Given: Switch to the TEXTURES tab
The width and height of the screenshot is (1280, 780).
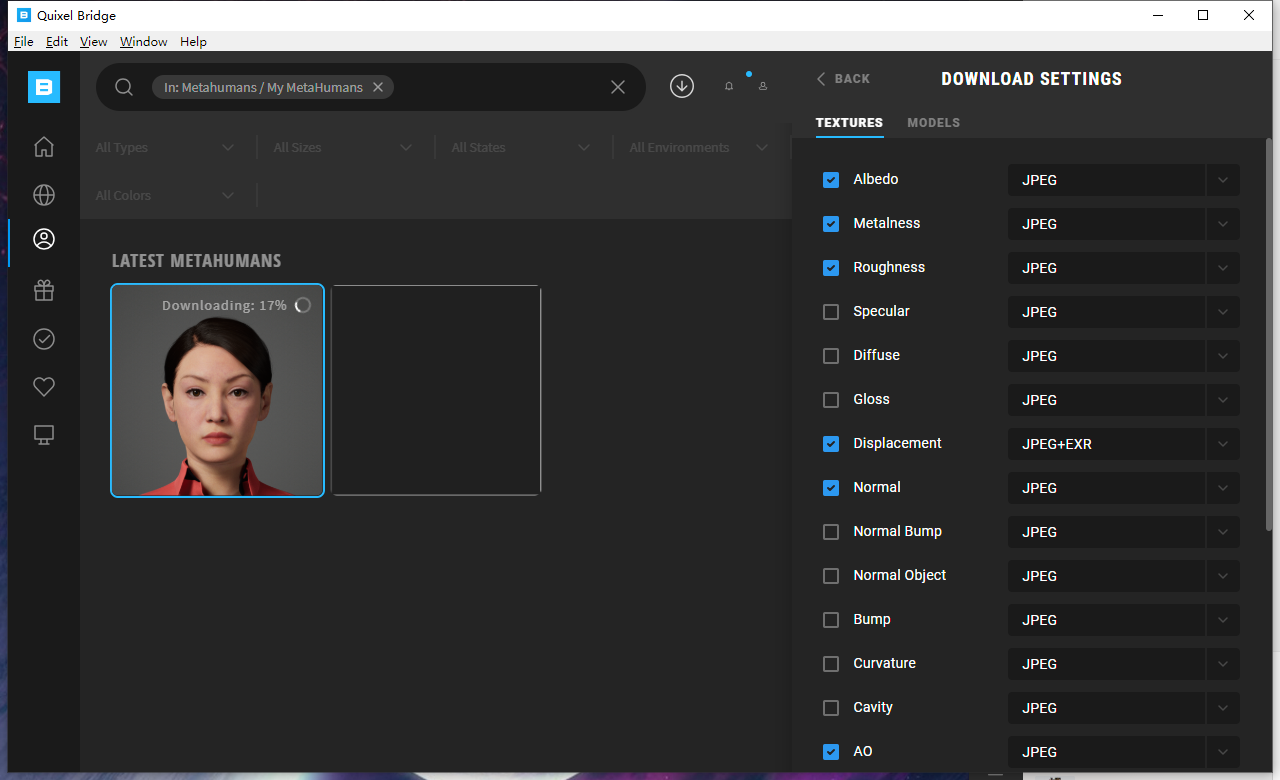Looking at the screenshot, I should [x=849, y=123].
